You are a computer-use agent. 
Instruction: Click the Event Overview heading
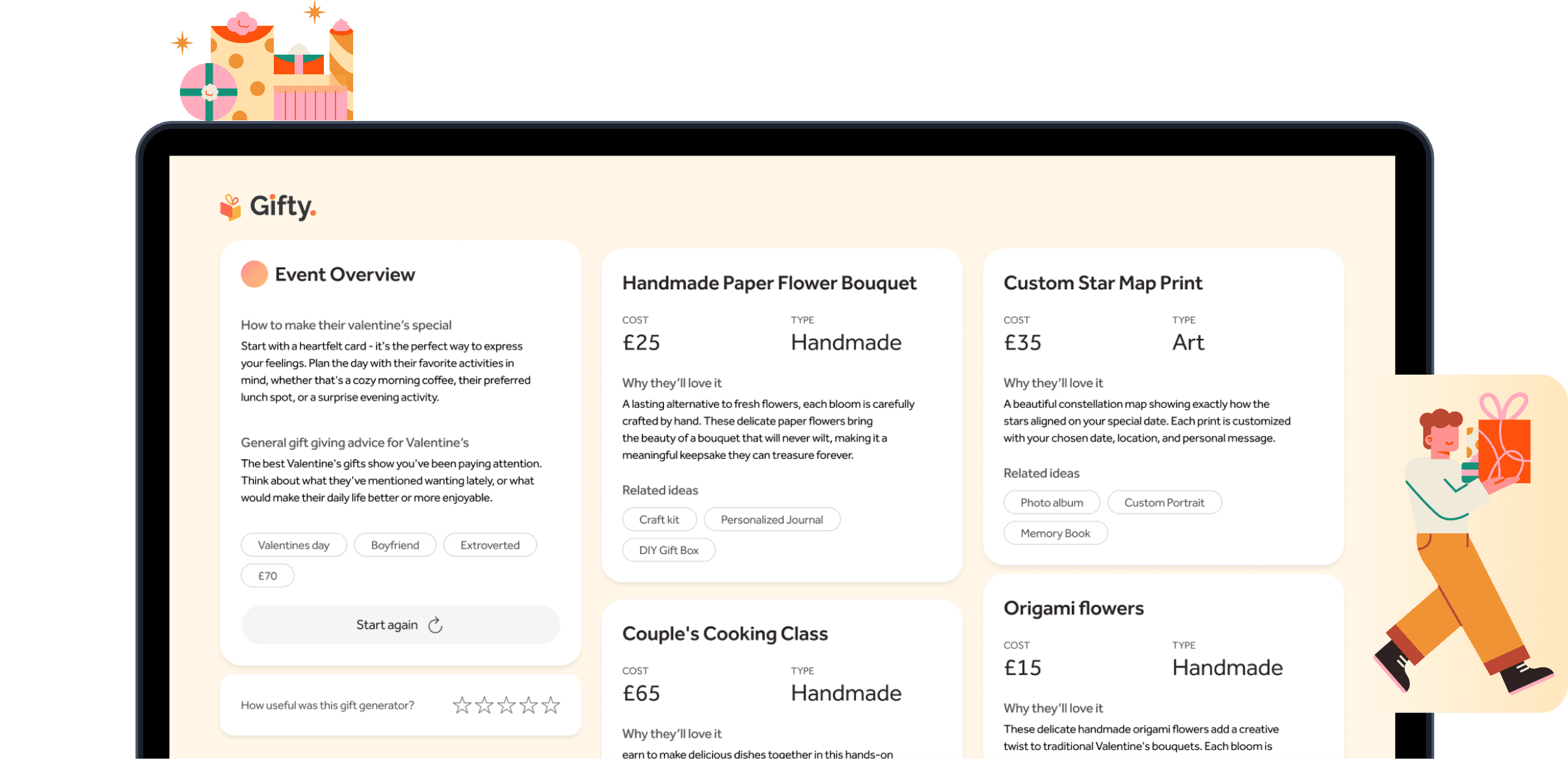(345, 274)
